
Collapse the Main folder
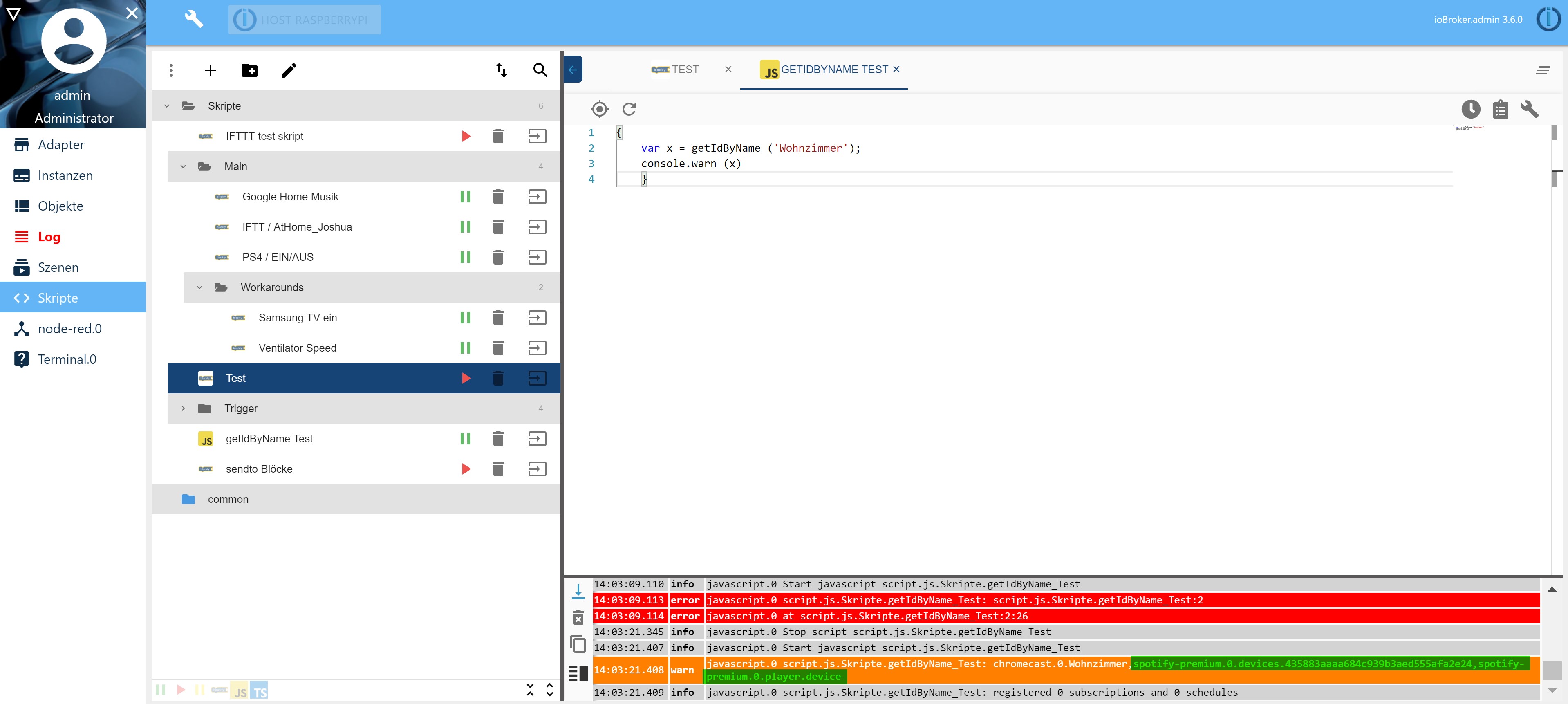183,166
